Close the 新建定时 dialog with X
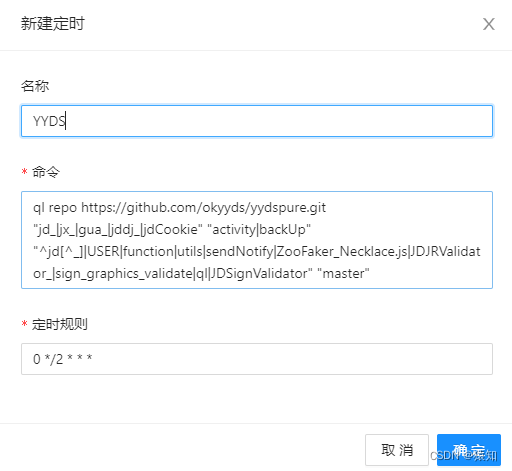Image resolution: width=512 pixels, height=471 pixels. 489,24
